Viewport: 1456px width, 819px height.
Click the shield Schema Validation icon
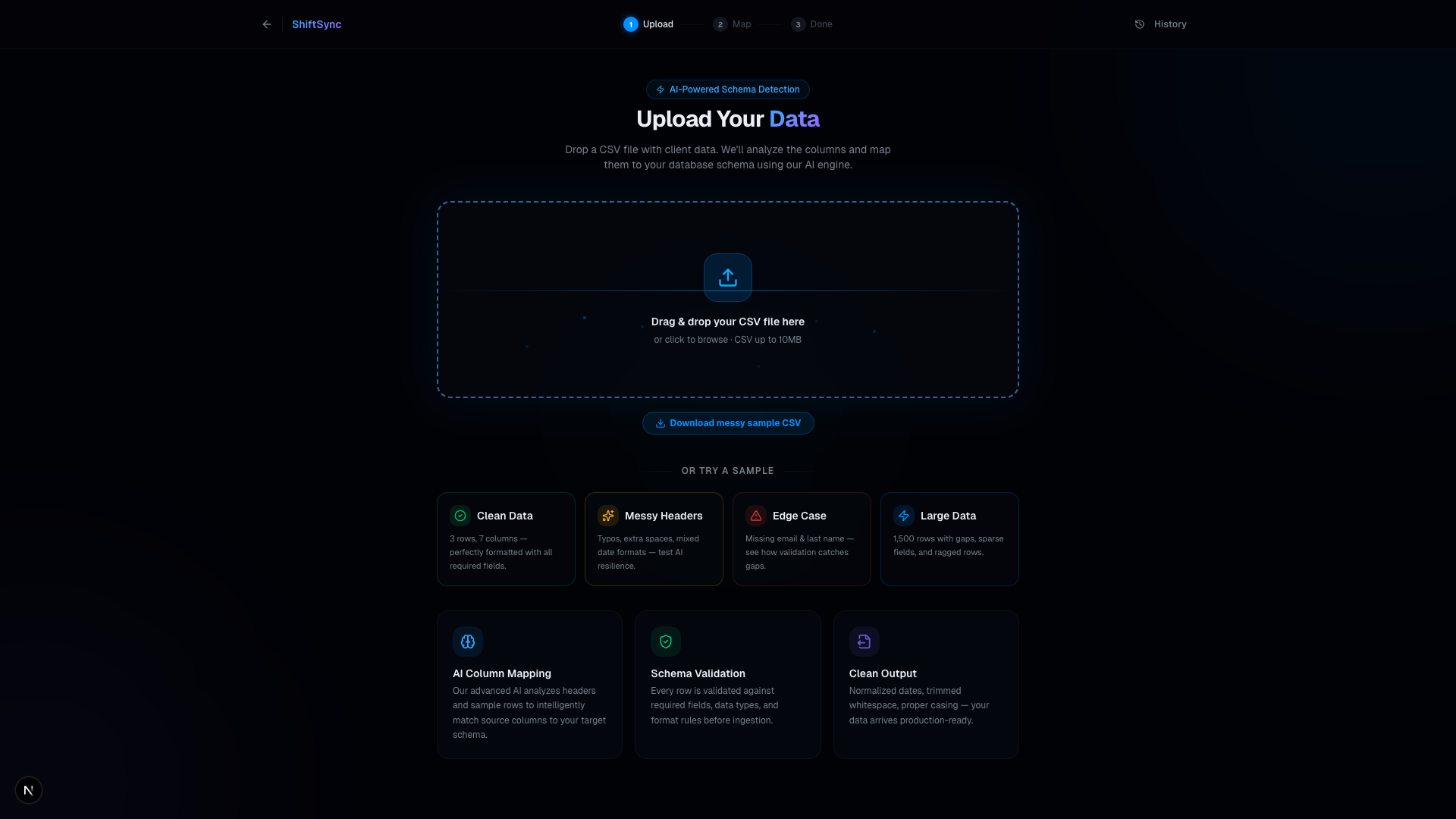[666, 642]
